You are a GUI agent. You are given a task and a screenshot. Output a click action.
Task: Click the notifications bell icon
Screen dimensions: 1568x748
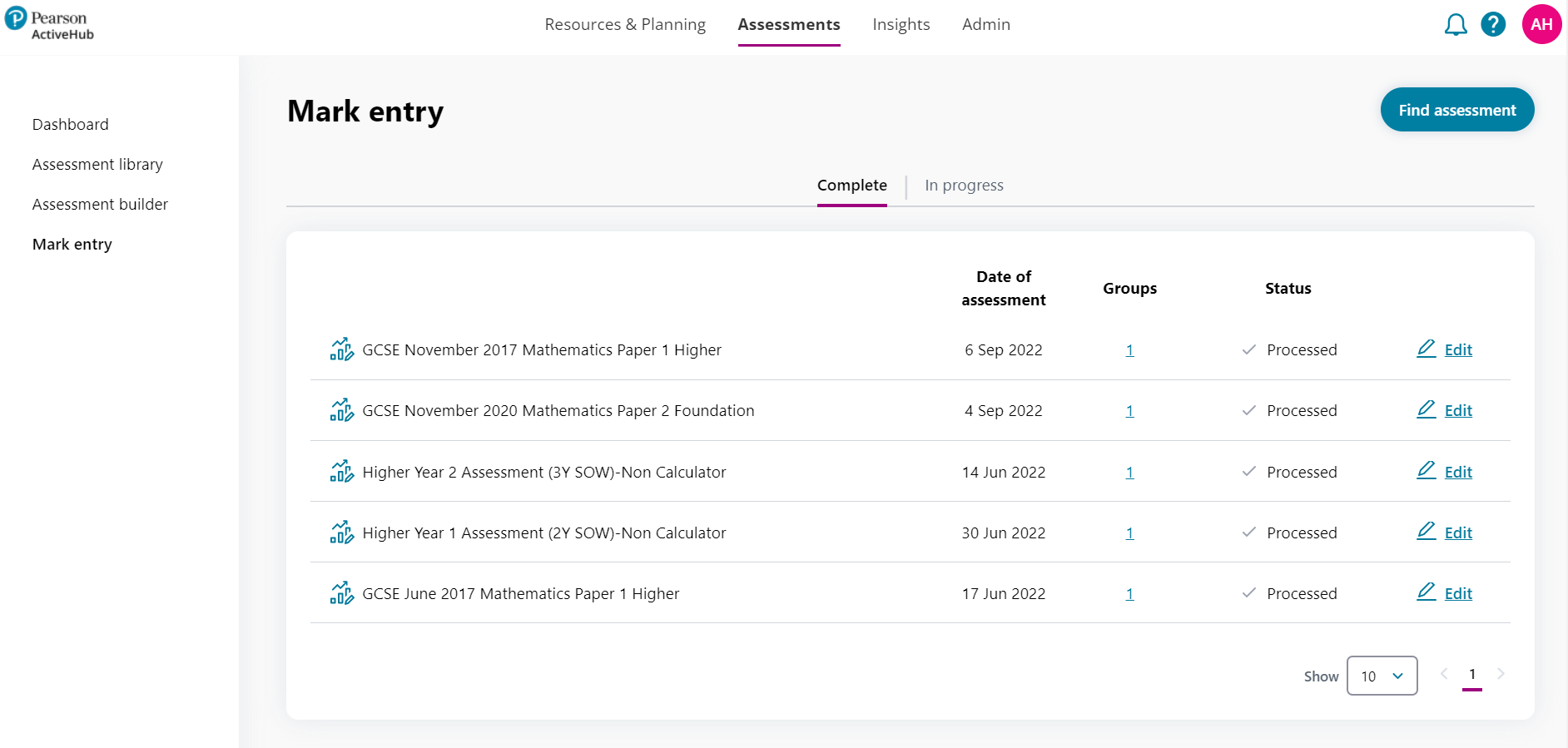(x=1455, y=25)
